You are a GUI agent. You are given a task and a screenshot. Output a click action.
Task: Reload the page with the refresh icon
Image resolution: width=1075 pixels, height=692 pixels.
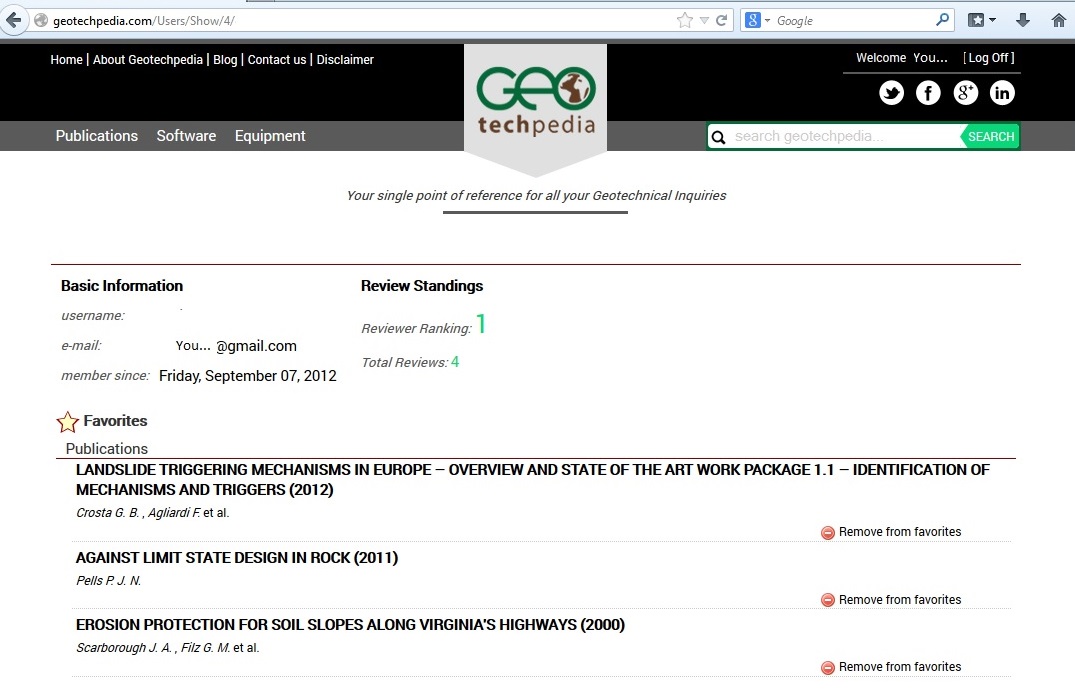721,21
